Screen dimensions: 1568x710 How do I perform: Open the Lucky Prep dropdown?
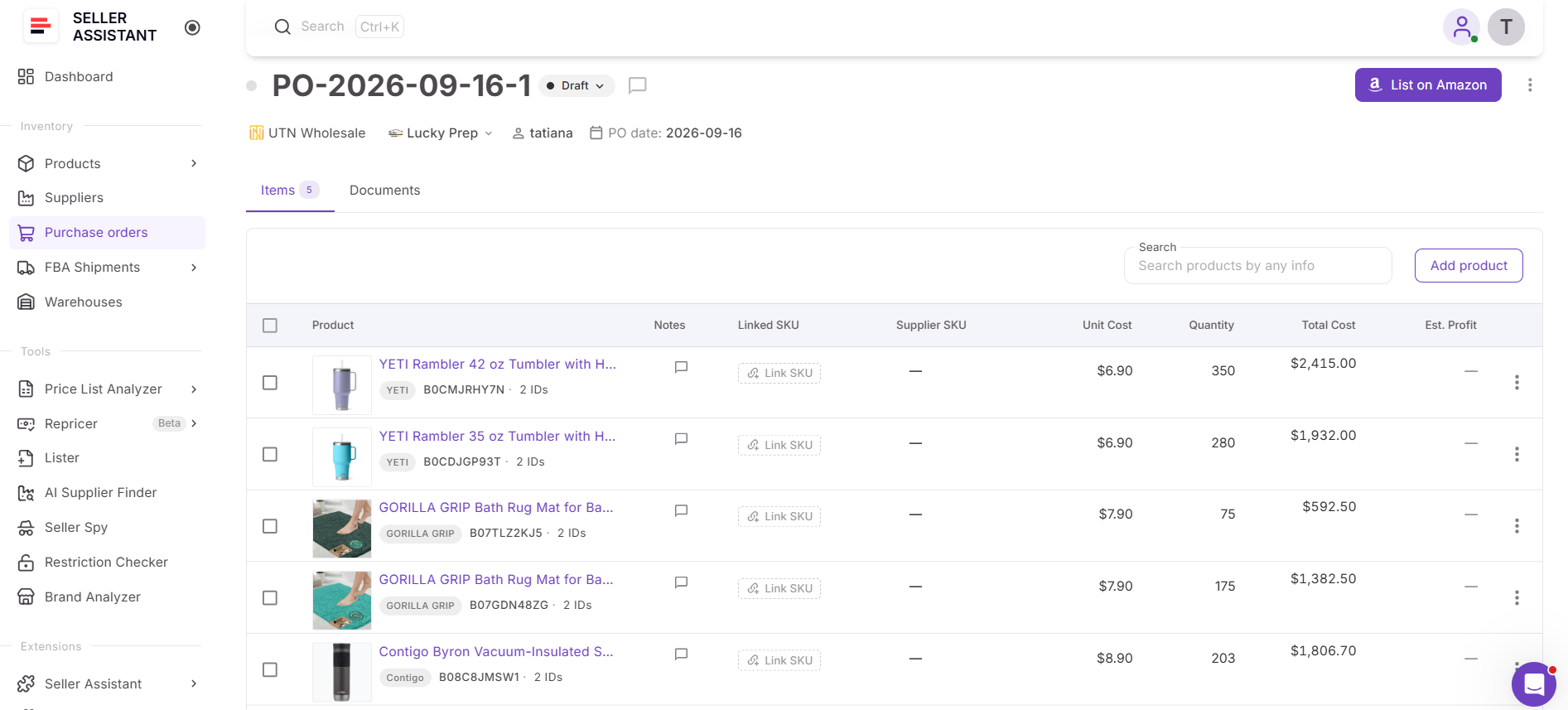(x=441, y=133)
